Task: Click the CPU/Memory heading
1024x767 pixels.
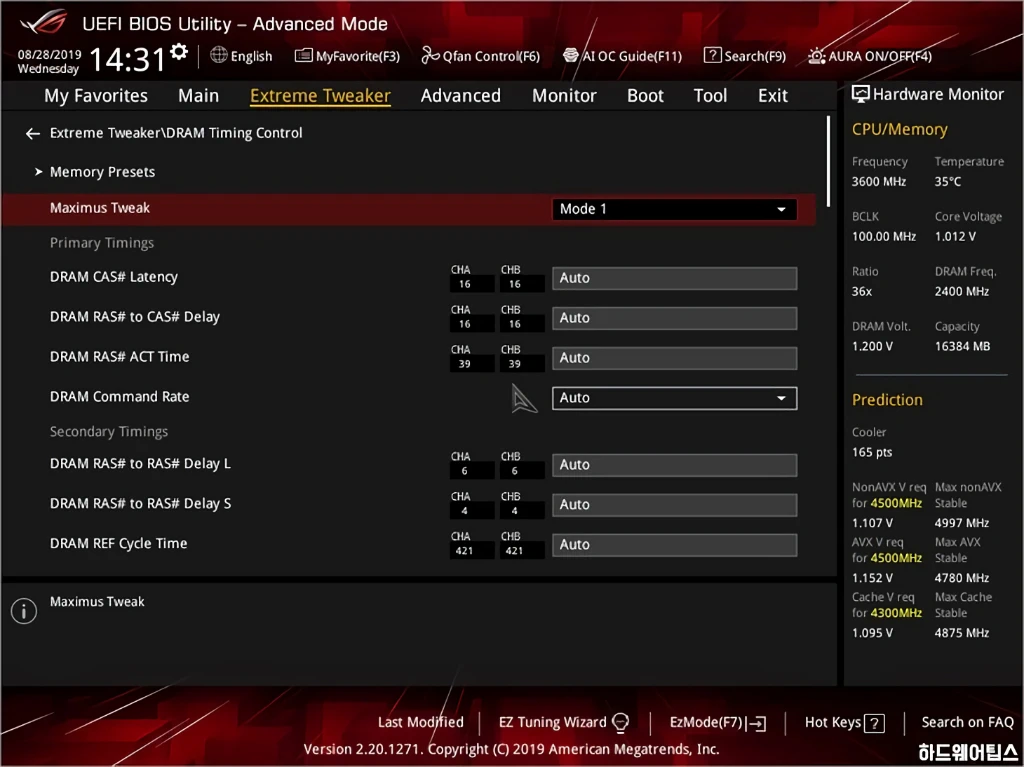Action: pyautogui.click(x=899, y=129)
